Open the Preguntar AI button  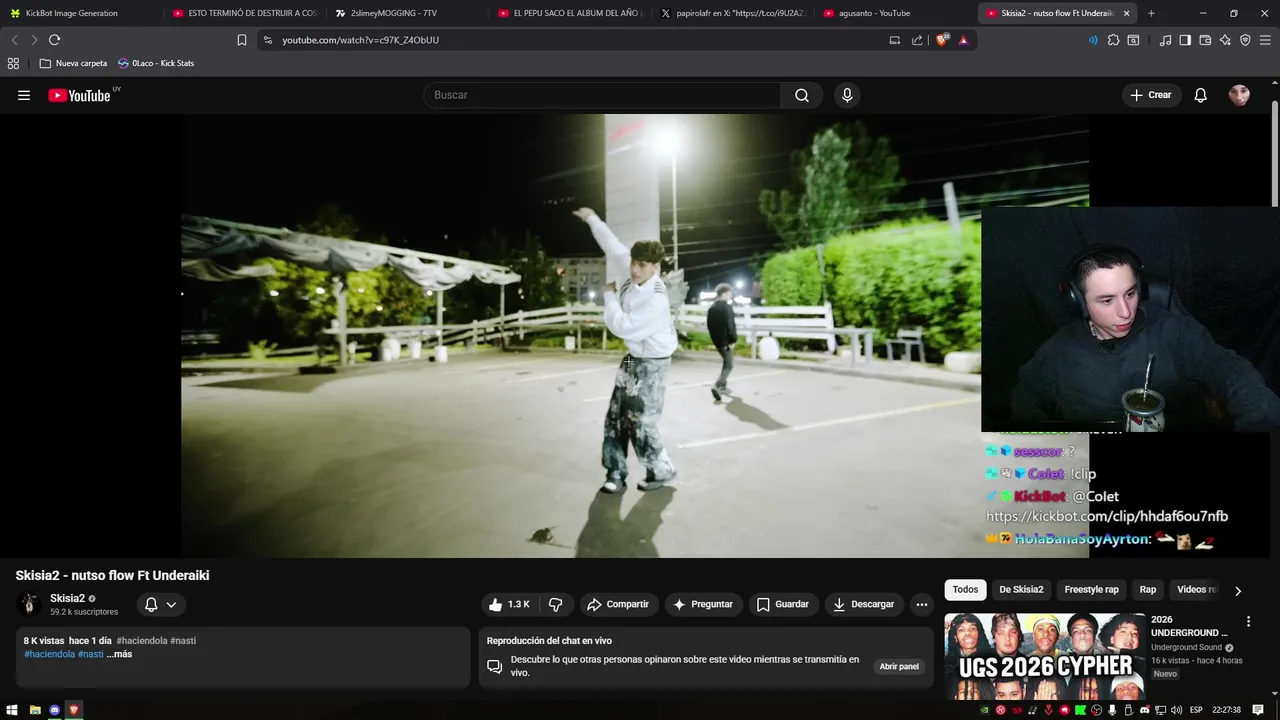click(x=703, y=604)
